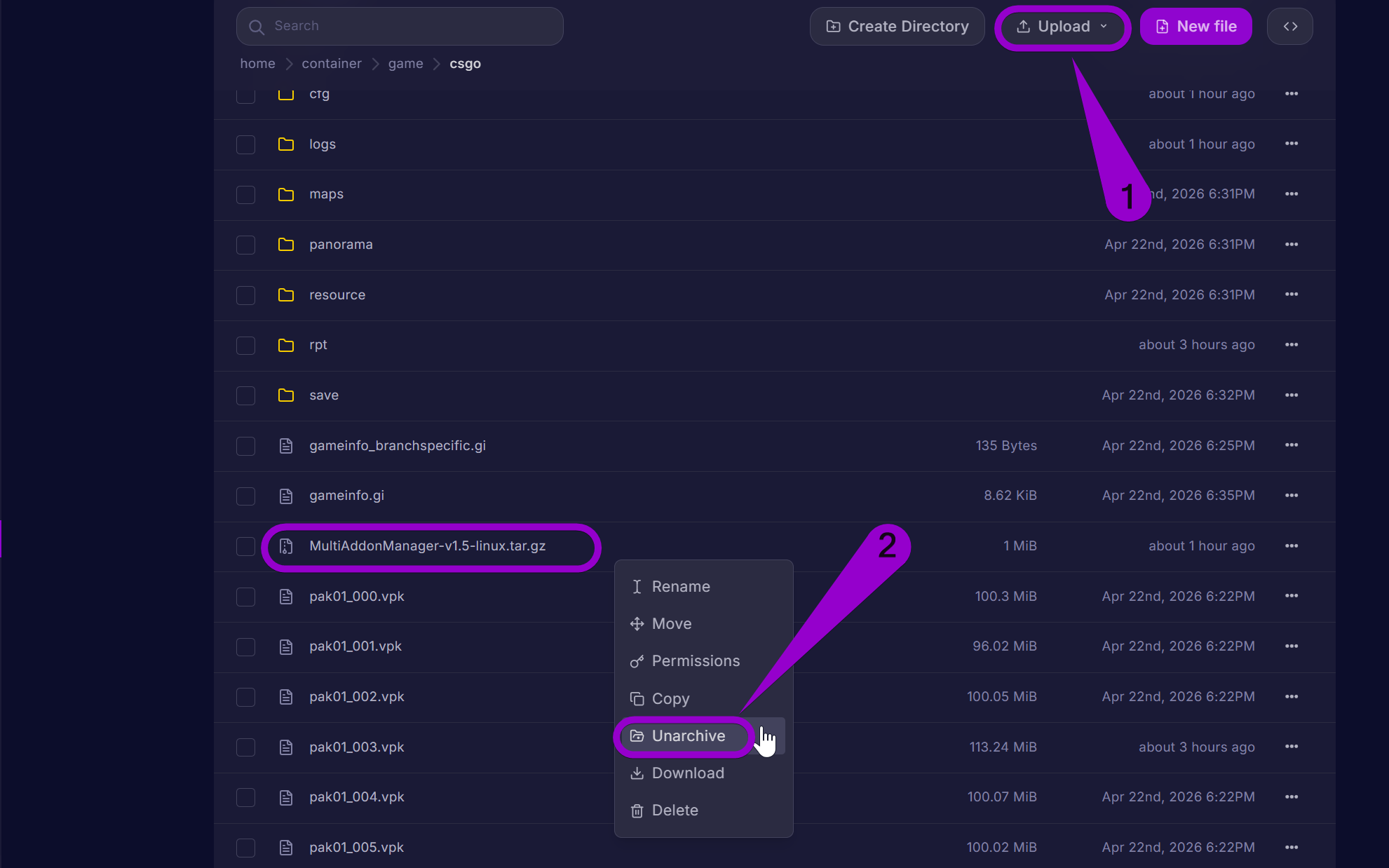Navigate to the game breadcrumb link

tap(405, 63)
